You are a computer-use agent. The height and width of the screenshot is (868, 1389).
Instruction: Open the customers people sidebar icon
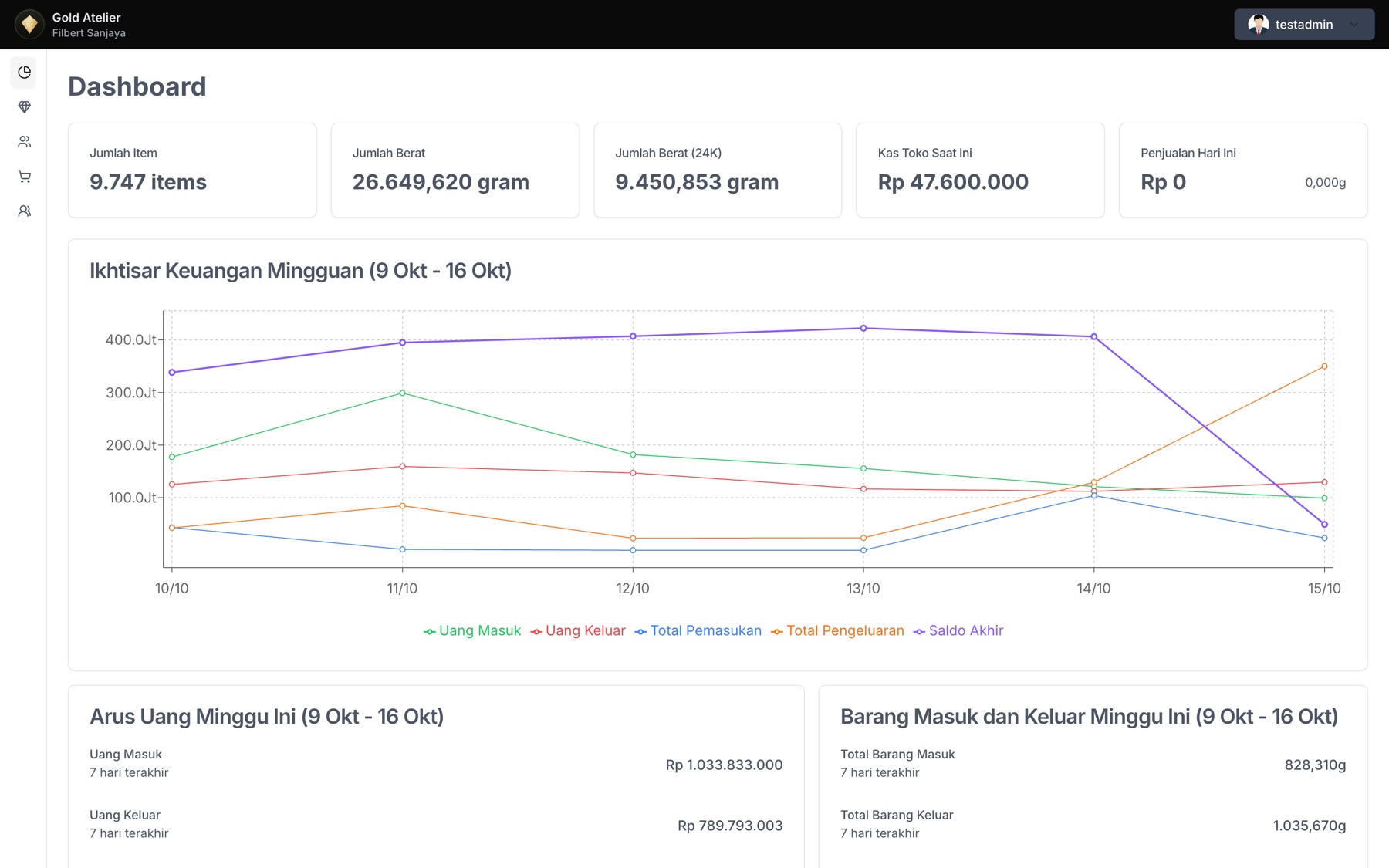click(x=25, y=142)
